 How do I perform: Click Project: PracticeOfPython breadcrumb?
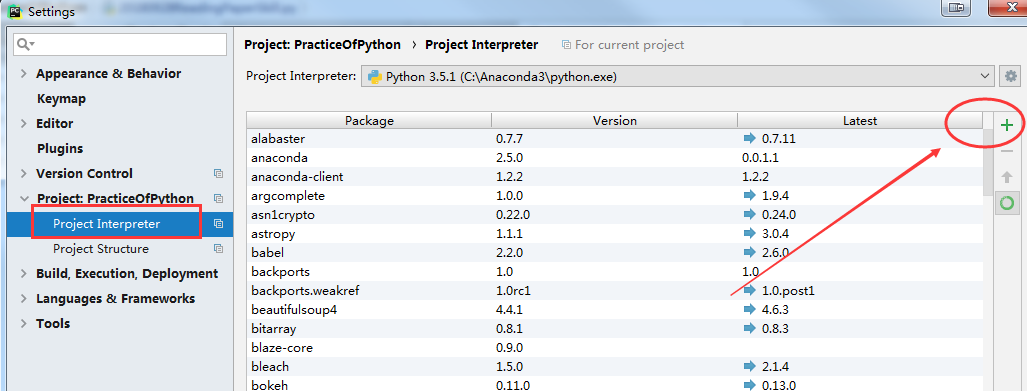tap(322, 45)
